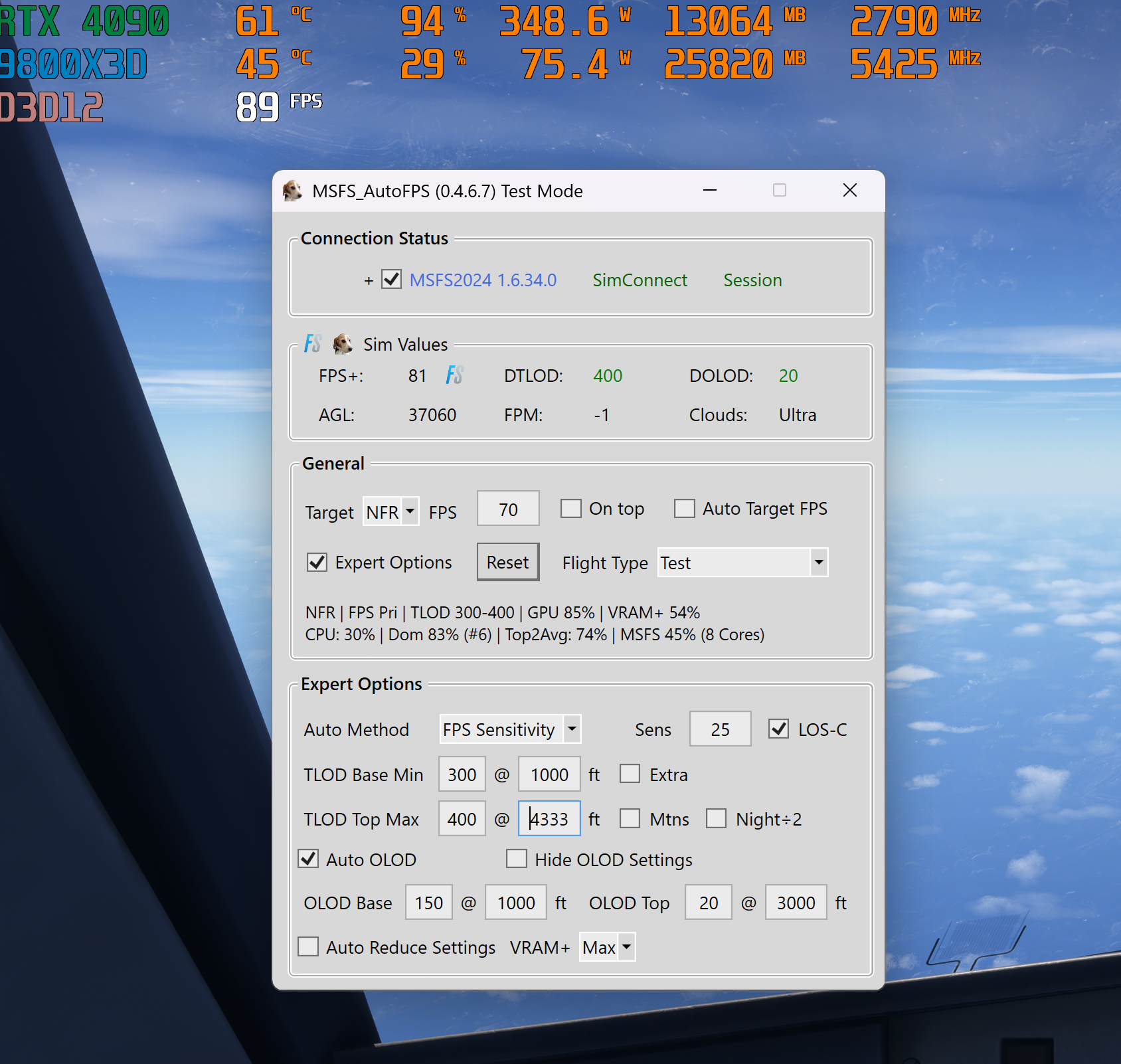Click the 9800X3D overlay label

[73, 64]
